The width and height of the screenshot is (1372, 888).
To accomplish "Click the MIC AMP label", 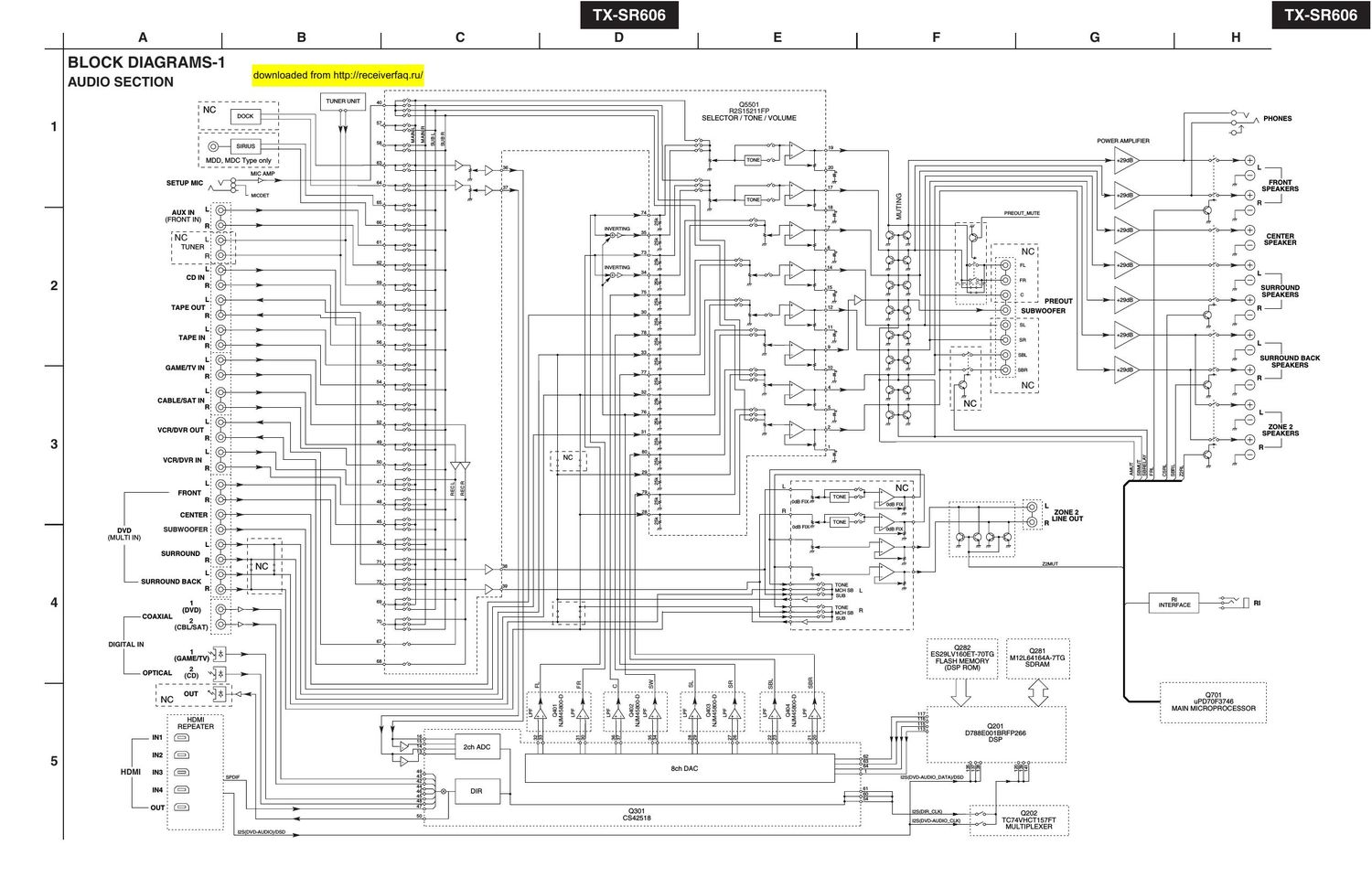I will click(262, 173).
